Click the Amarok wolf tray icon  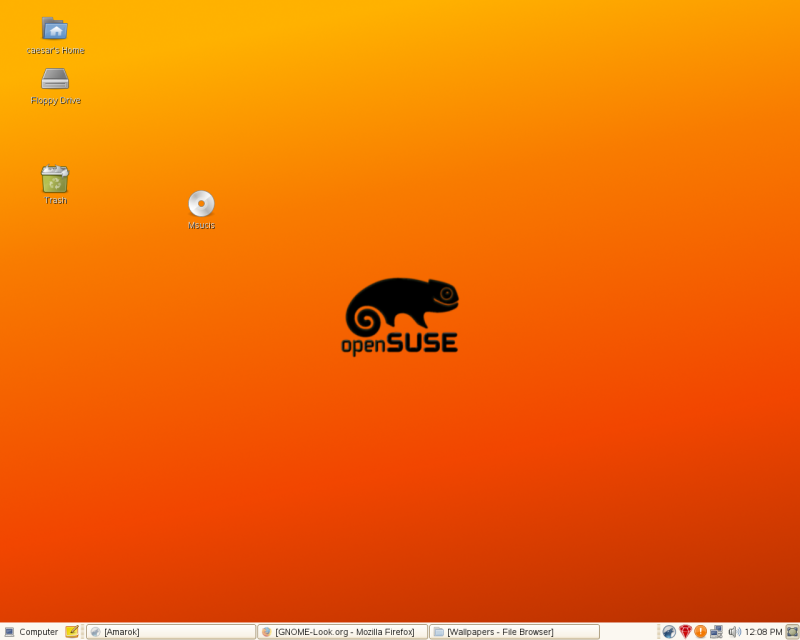click(x=669, y=632)
